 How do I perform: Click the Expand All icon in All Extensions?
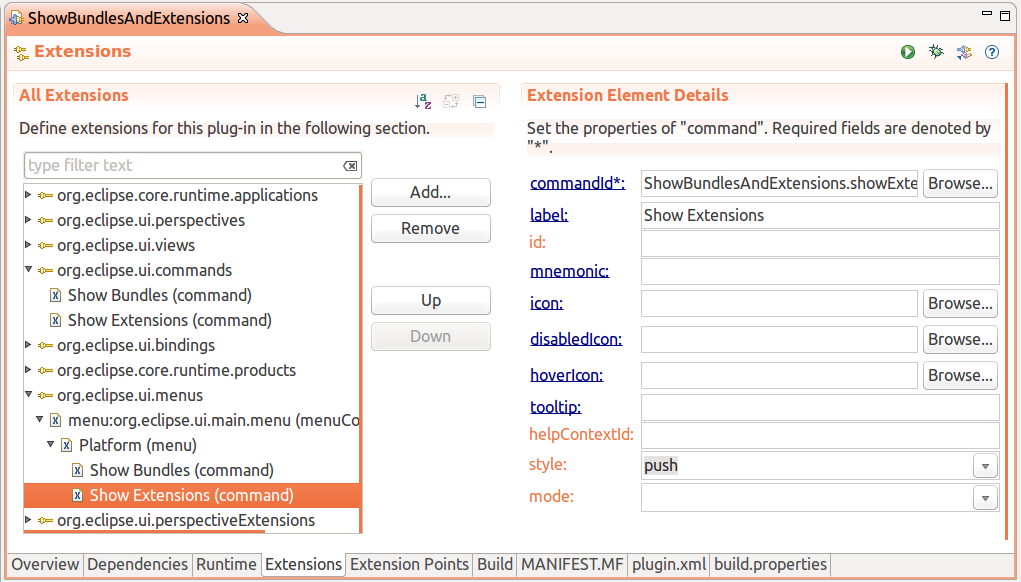[451, 102]
